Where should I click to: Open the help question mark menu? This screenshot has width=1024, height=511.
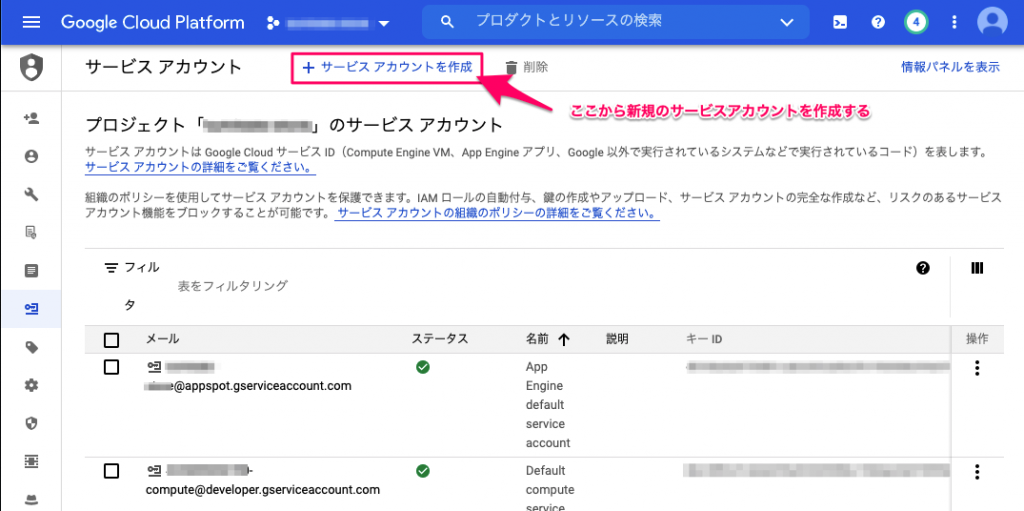pyautogui.click(x=878, y=23)
